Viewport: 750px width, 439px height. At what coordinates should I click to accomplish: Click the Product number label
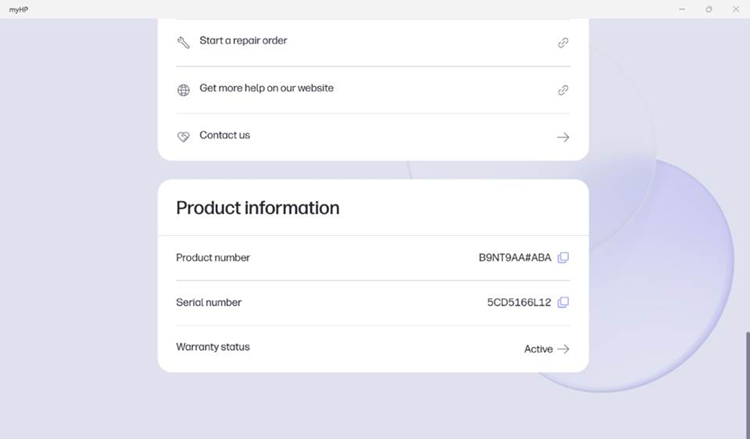[213, 258]
